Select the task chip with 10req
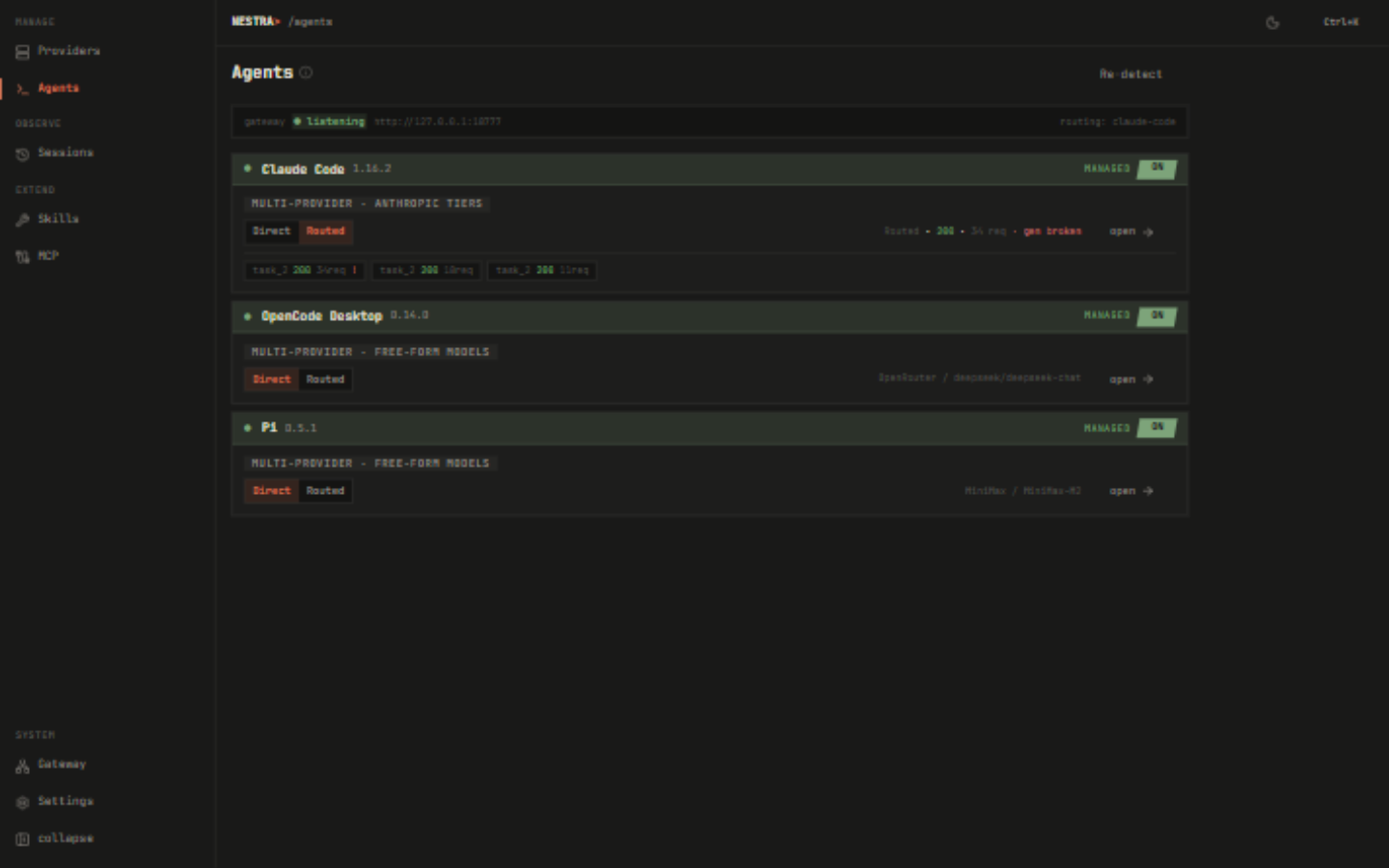The width and height of the screenshot is (1389, 868). pyautogui.click(x=426, y=271)
